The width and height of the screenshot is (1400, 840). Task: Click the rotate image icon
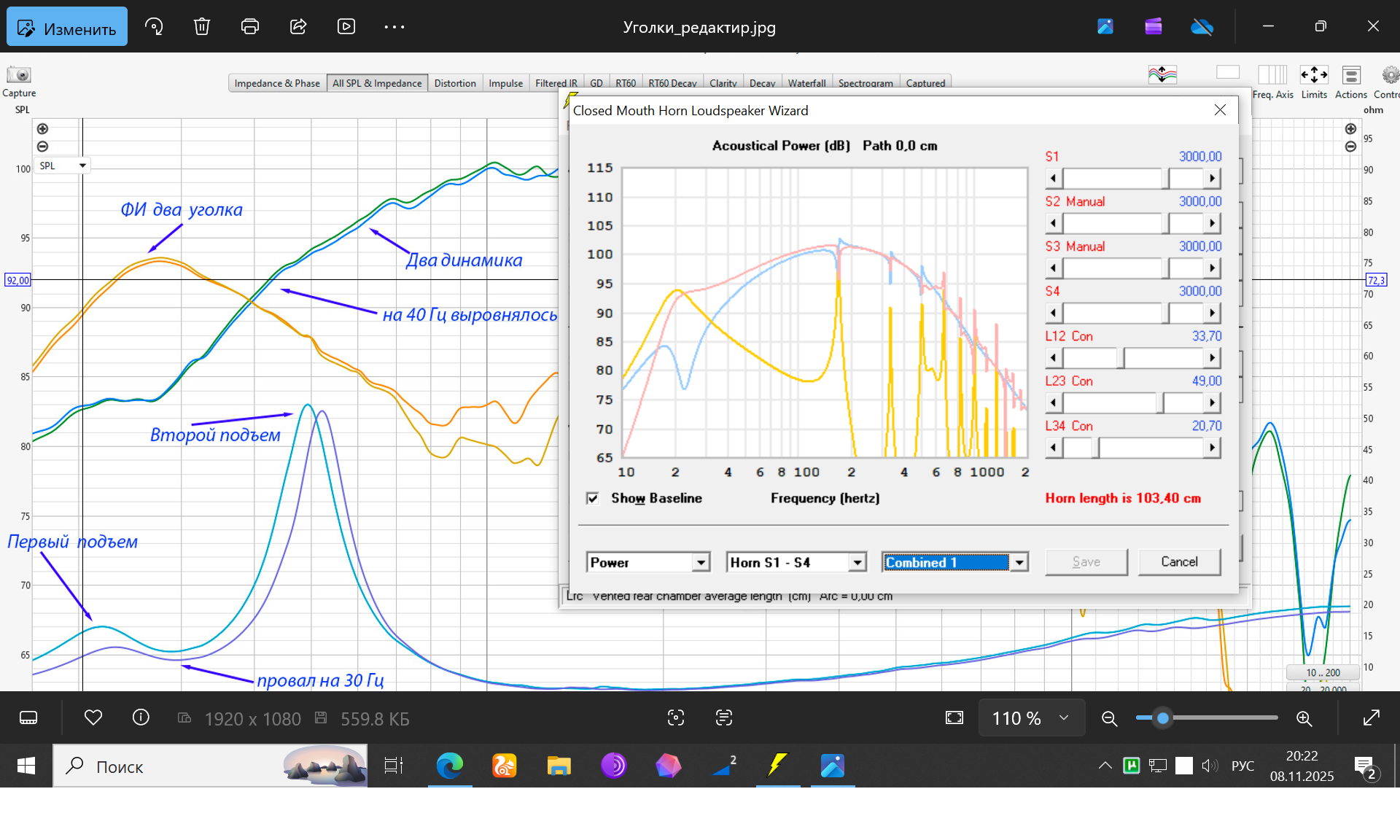pos(154,27)
